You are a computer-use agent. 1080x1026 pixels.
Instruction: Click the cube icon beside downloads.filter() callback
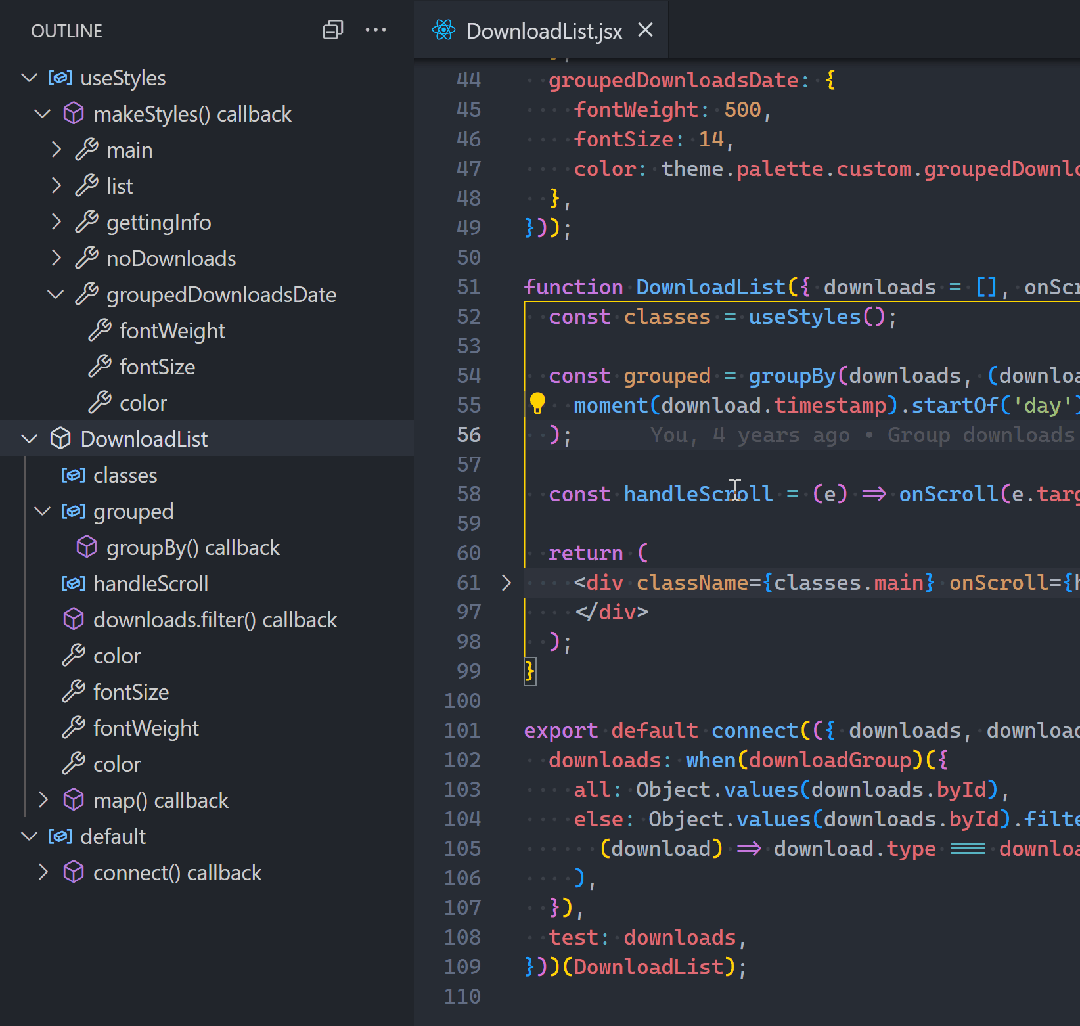click(x=73, y=620)
